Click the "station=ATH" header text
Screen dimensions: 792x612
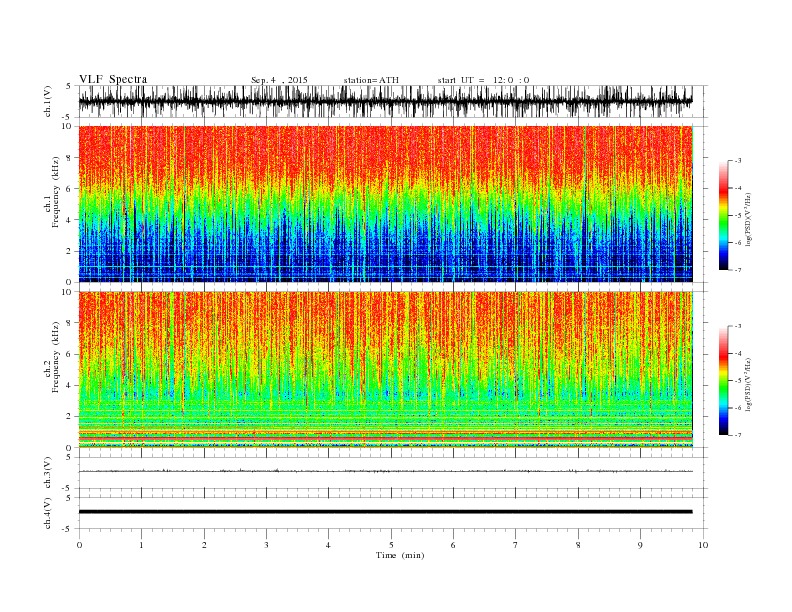[371, 80]
